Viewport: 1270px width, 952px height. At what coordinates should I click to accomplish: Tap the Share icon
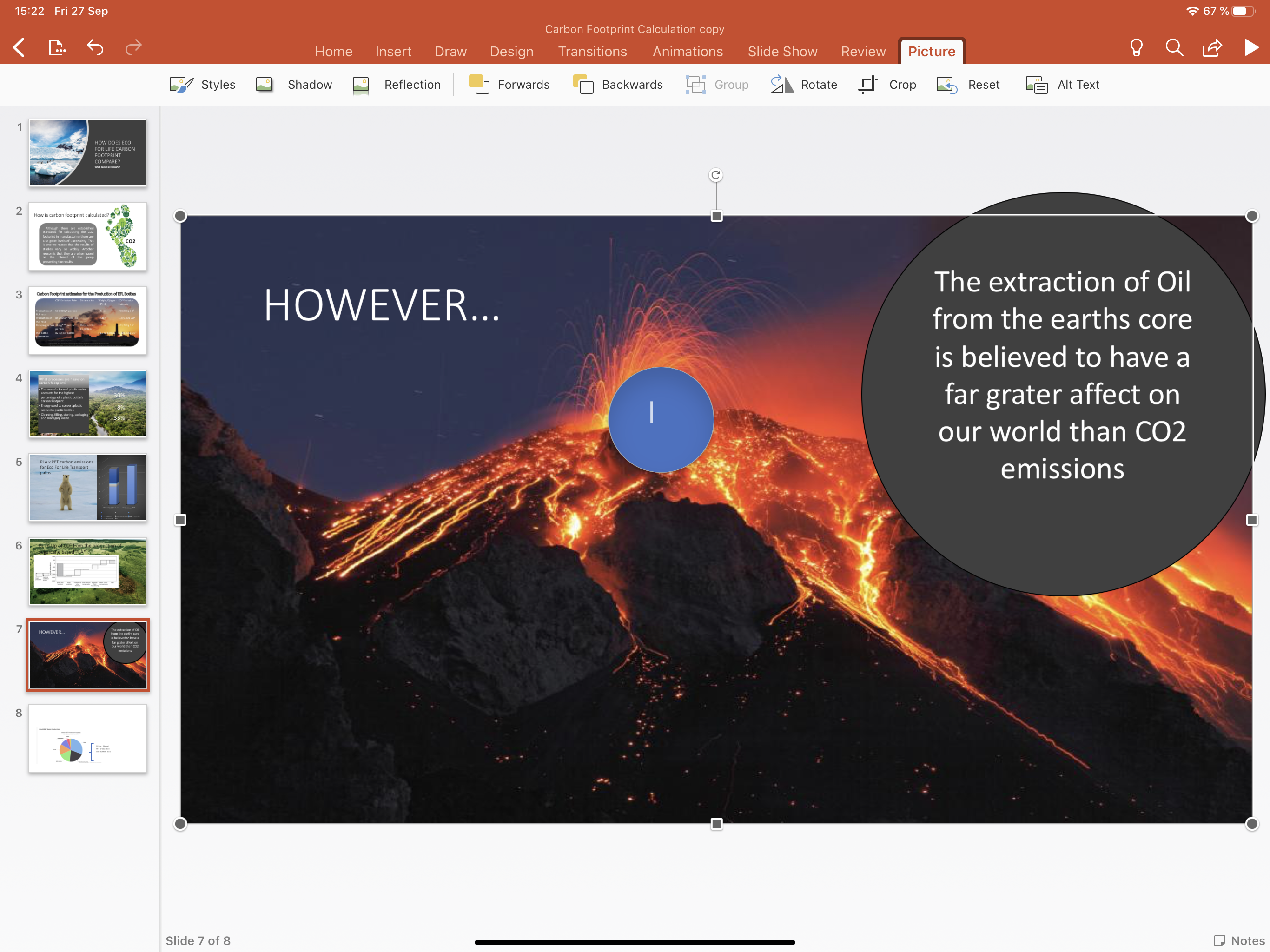(x=1212, y=48)
